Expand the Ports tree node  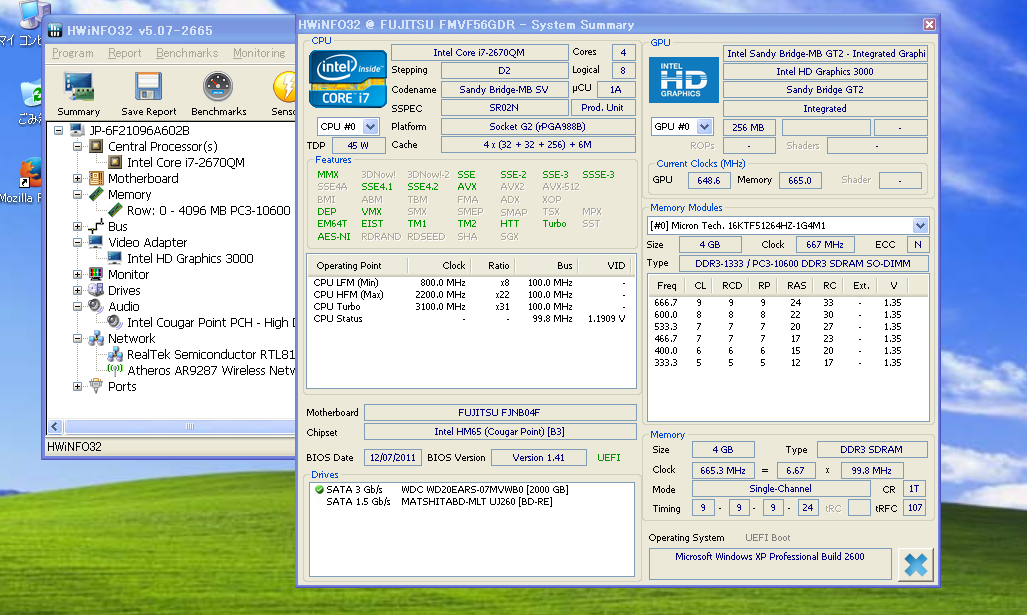point(77,386)
